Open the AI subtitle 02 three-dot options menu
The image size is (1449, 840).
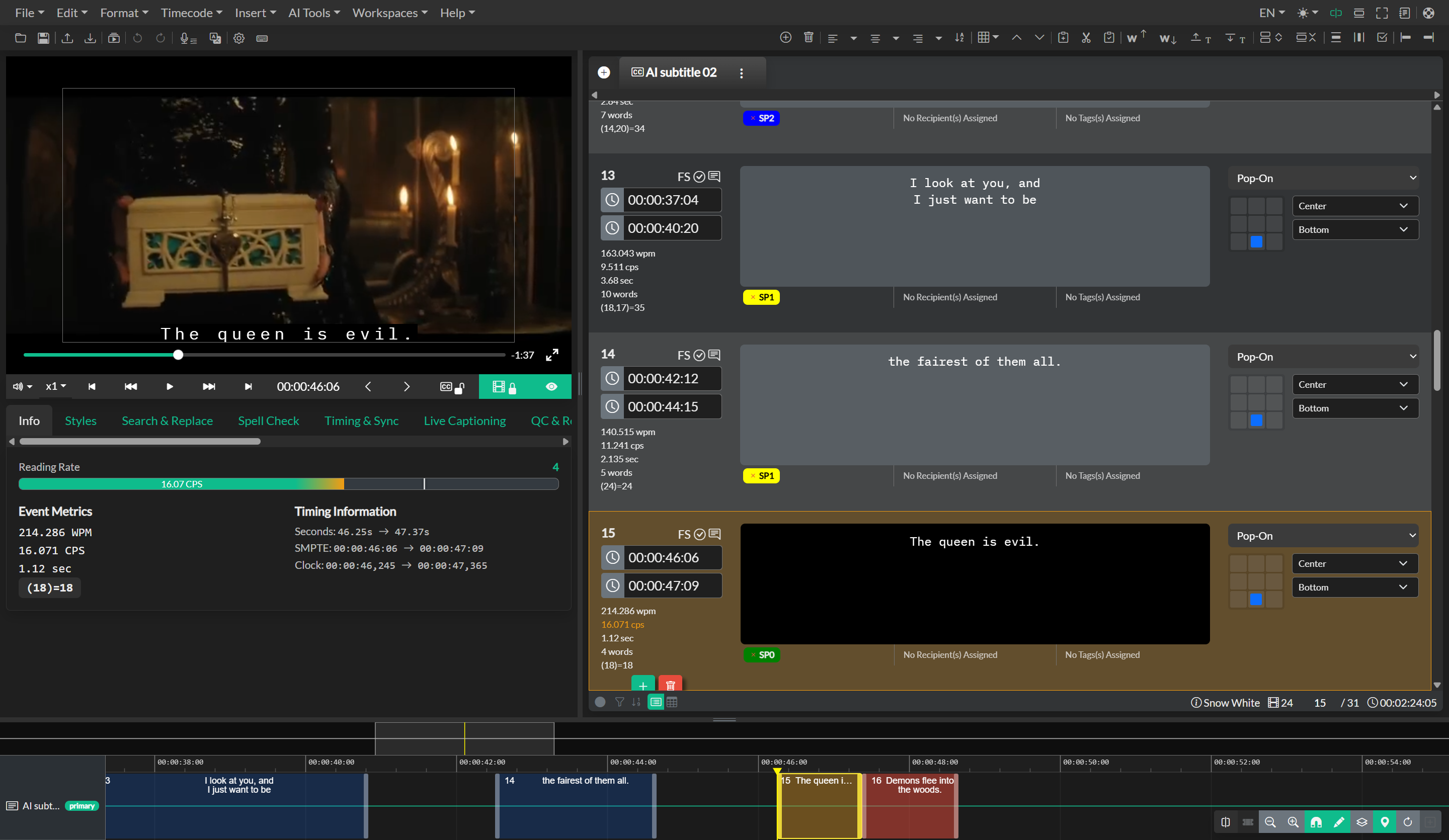[x=741, y=73]
